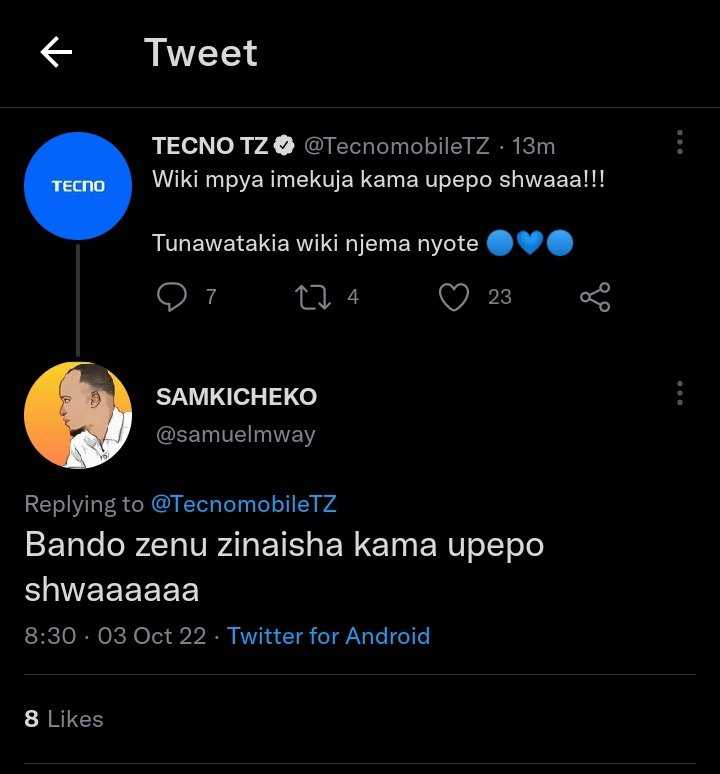Open SAMKICHEKO profile avatar
720x774 pixels.
[78, 415]
